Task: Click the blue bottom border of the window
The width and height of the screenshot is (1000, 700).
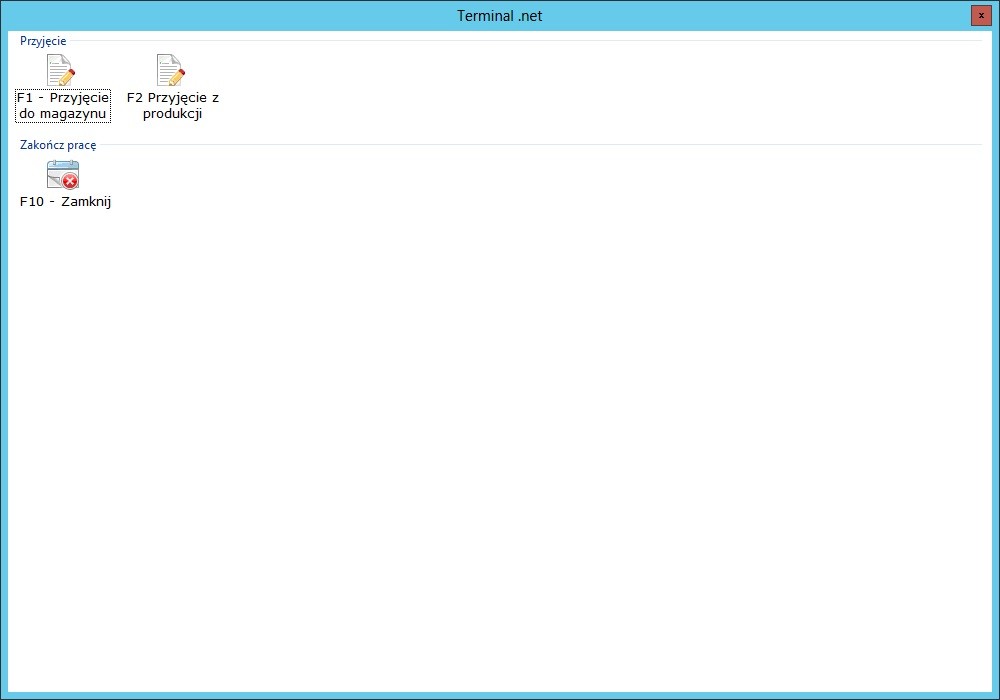Action: point(500,695)
